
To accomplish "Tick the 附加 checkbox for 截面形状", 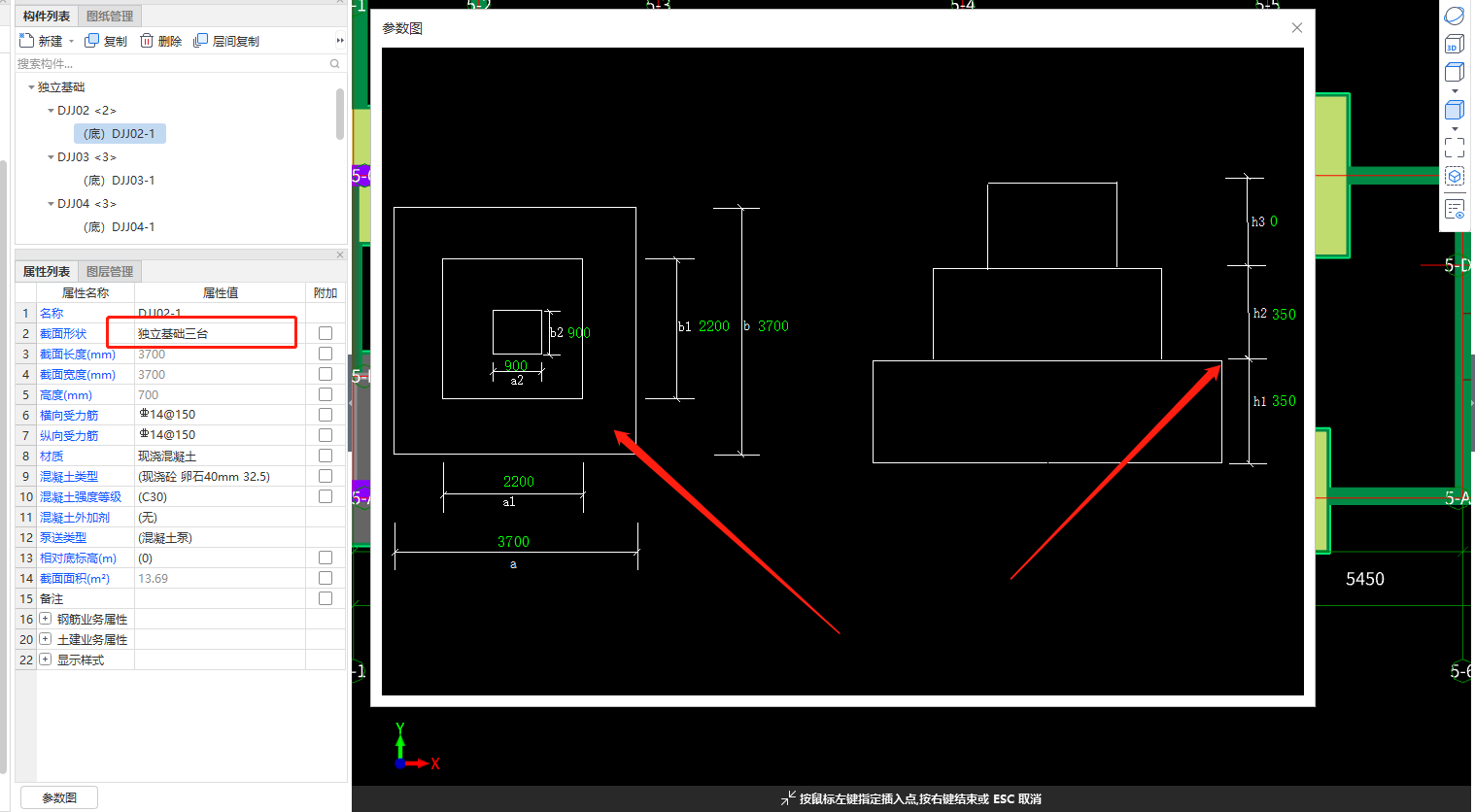I will click(x=326, y=333).
